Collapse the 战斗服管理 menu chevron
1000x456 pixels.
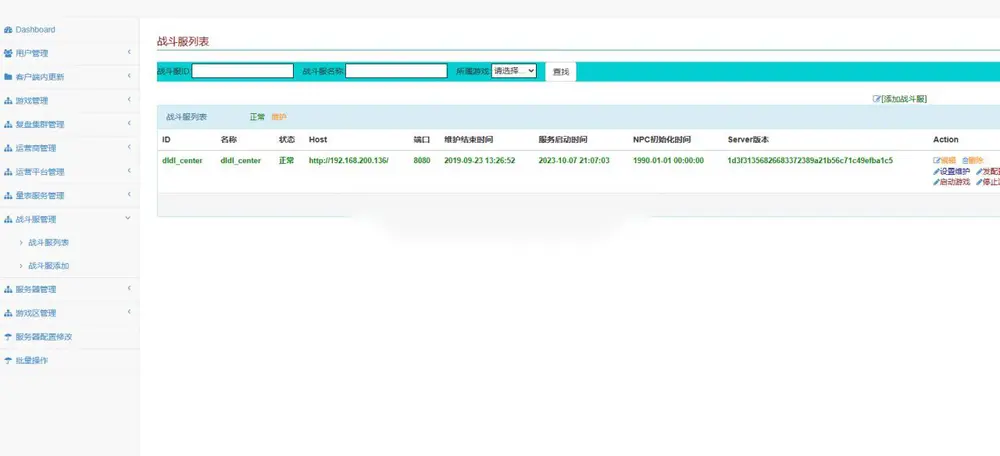click(128, 219)
